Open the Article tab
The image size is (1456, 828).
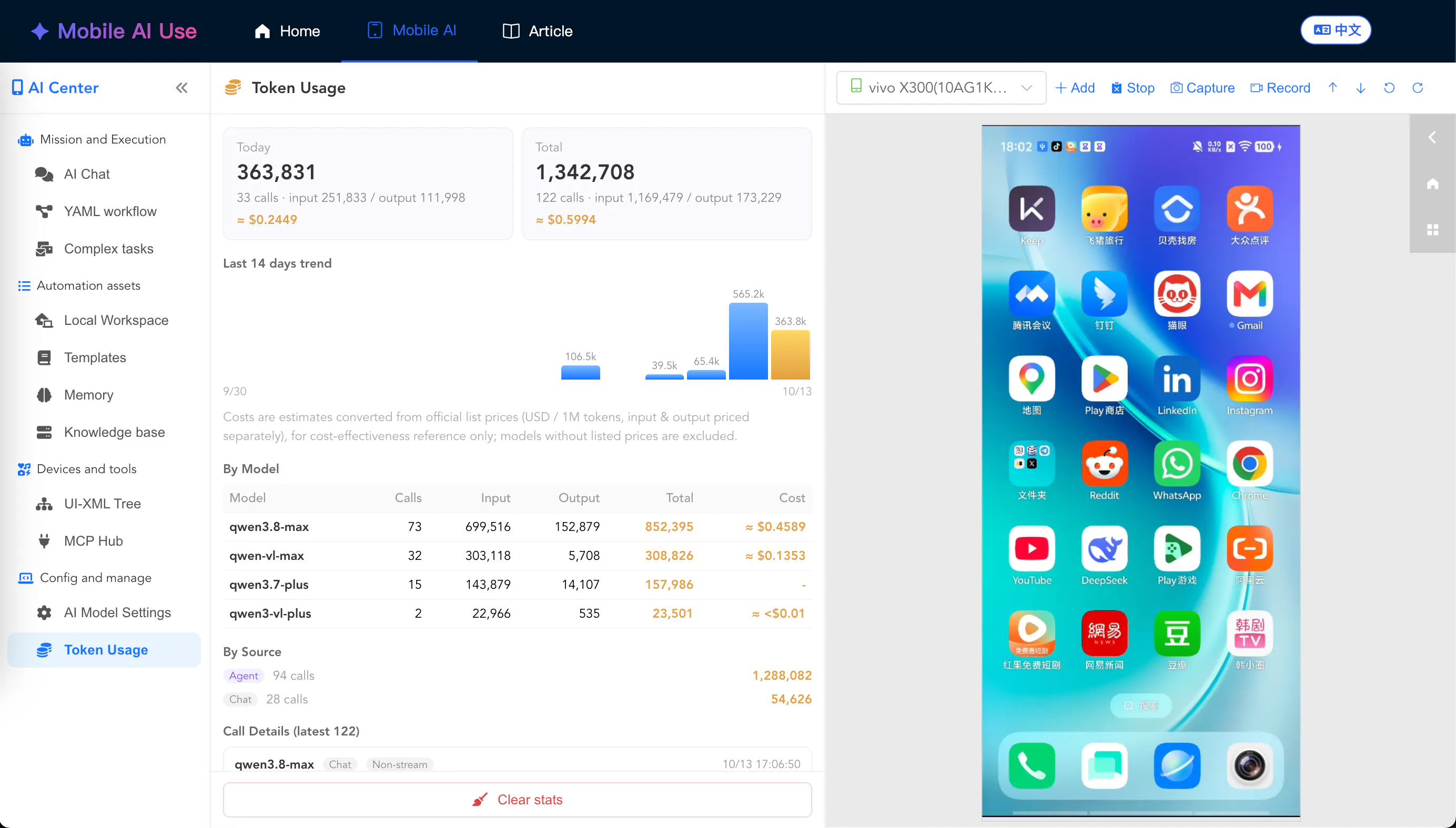pyautogui.click(x=538, y=30)
